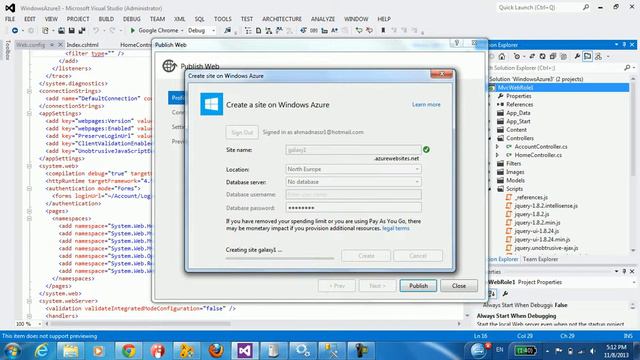Click the Quick Launch search field

539,7
